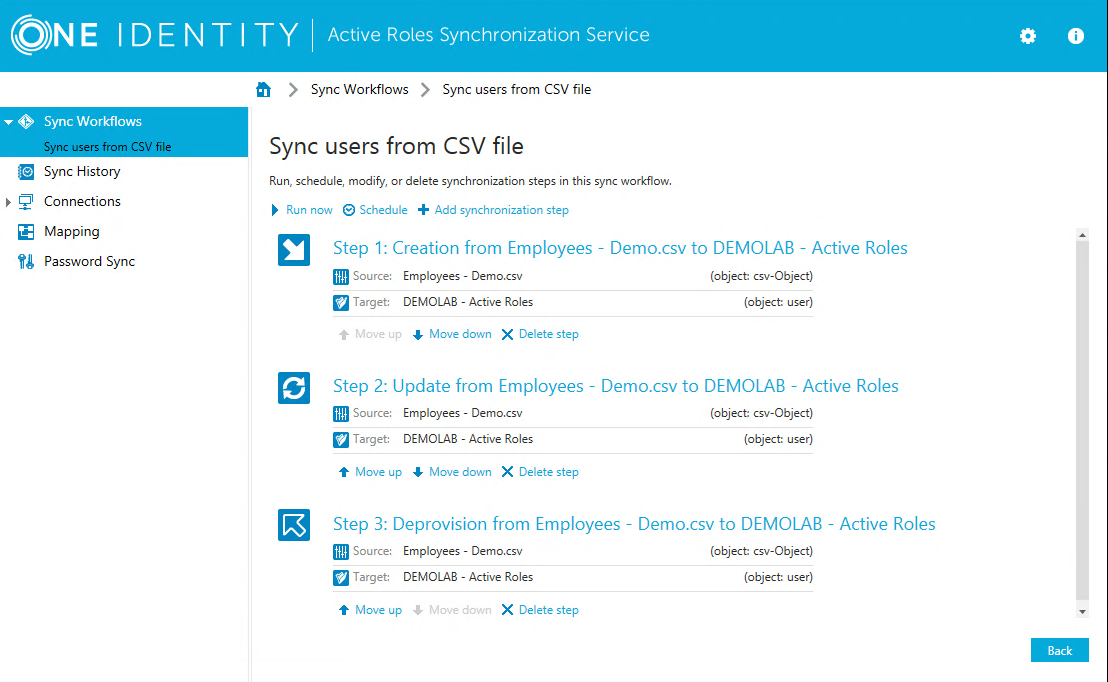
Task: Select 'Sync users from CSV file' sidebar item
Action: 107,147
